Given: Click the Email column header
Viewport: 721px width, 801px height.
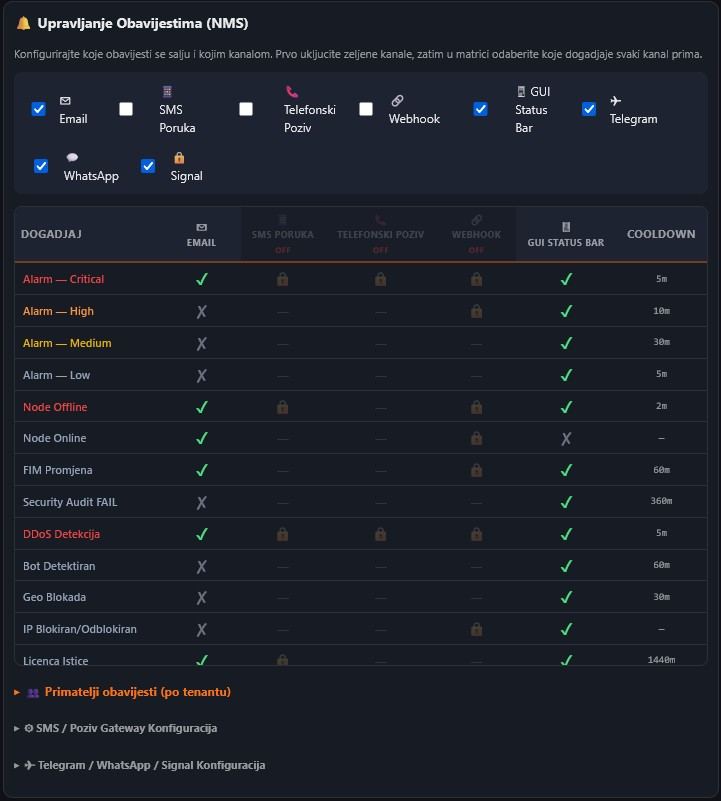Looking at the screenshot, I should pos(201,235).
